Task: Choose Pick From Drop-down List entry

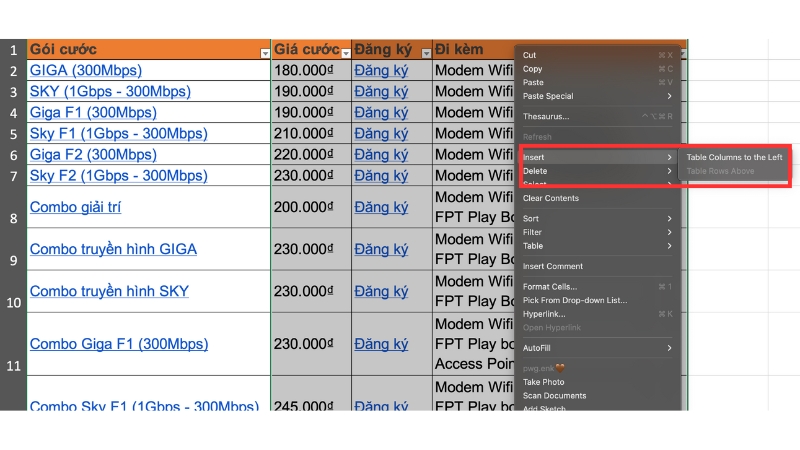Action: click(597, 301)
